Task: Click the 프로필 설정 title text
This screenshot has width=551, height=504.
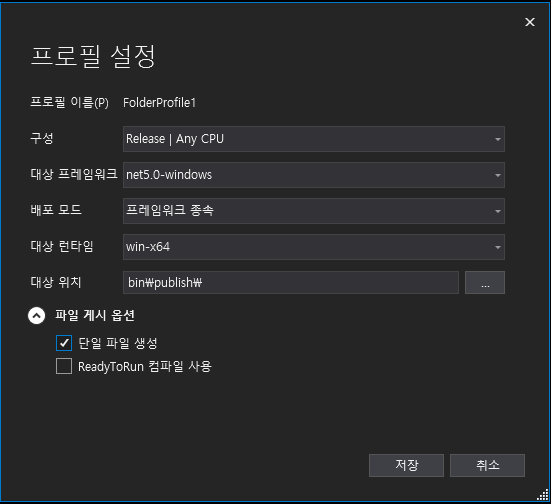Action: [93, 56]
